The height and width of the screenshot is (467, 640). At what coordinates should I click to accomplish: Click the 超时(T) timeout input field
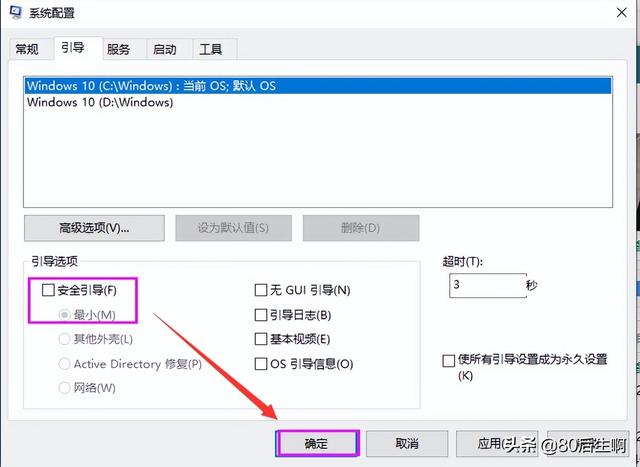coord(488,285)
